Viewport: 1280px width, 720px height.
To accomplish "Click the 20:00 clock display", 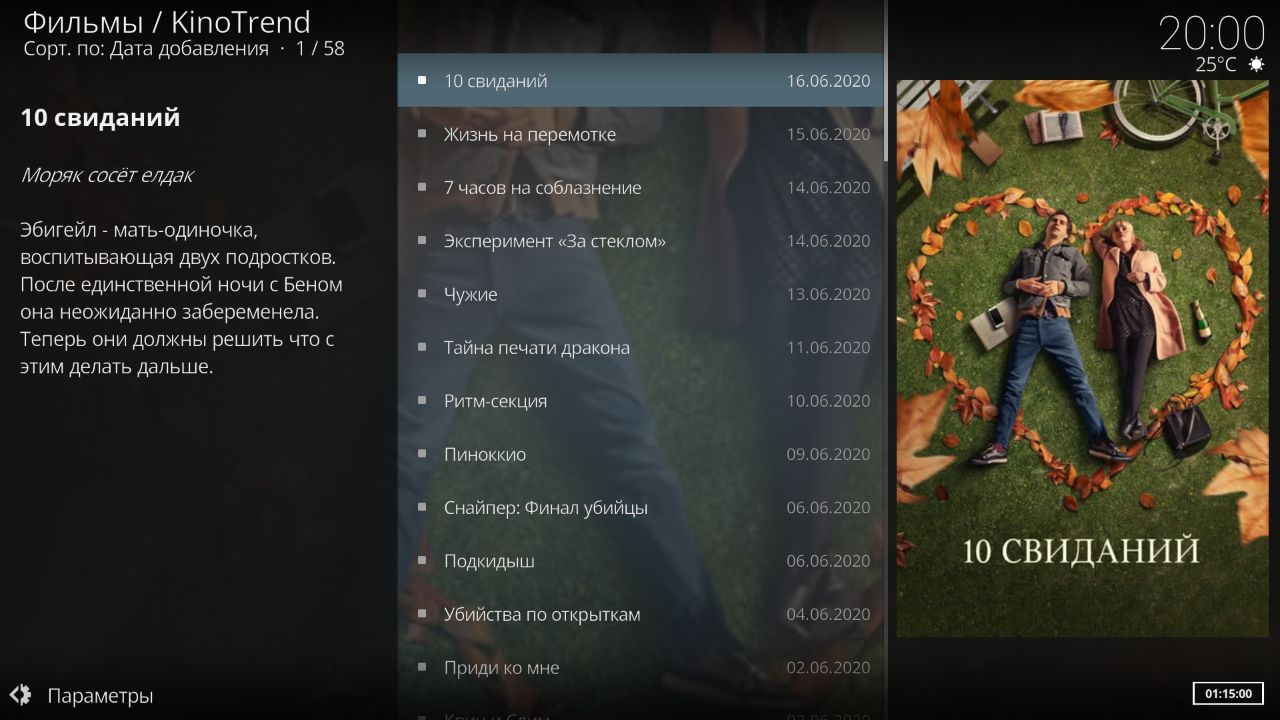I will pyautogui.click(x=1212, y=33).
